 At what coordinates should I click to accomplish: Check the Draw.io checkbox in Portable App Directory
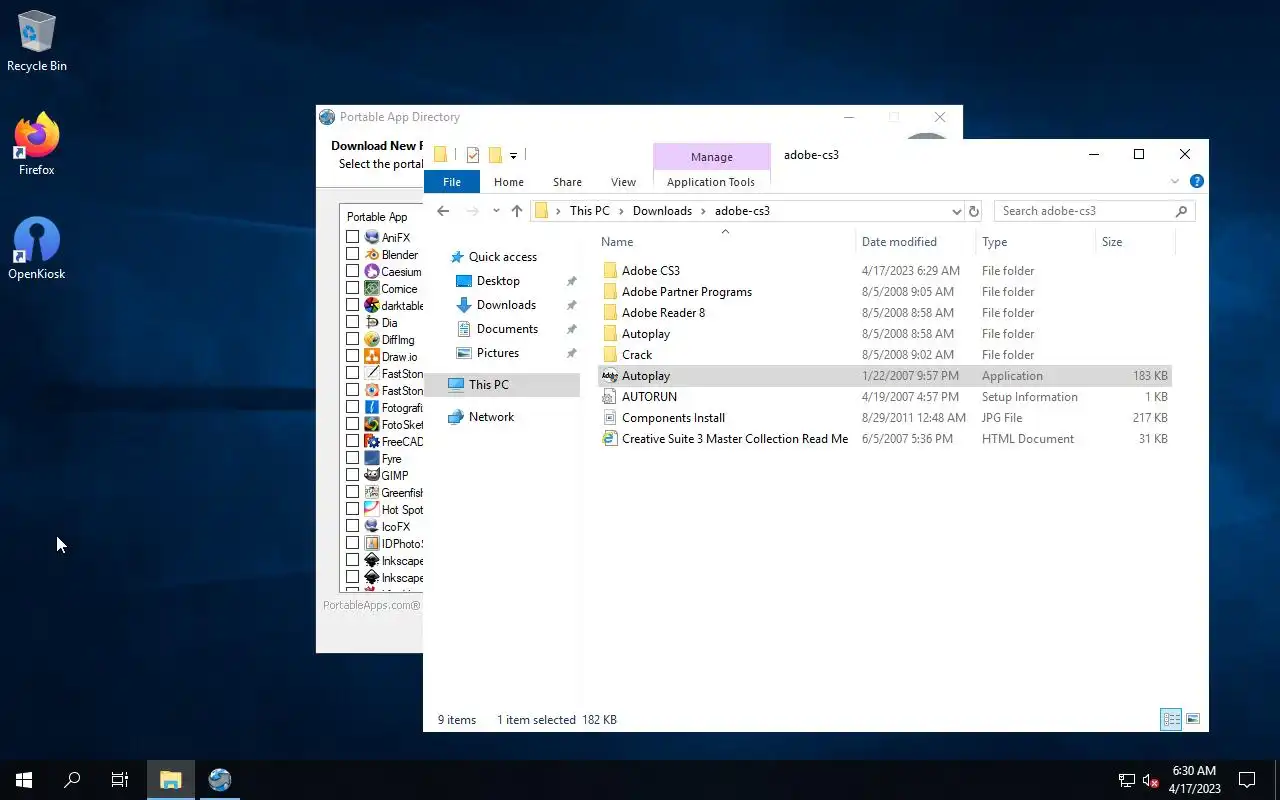[352, 356]
